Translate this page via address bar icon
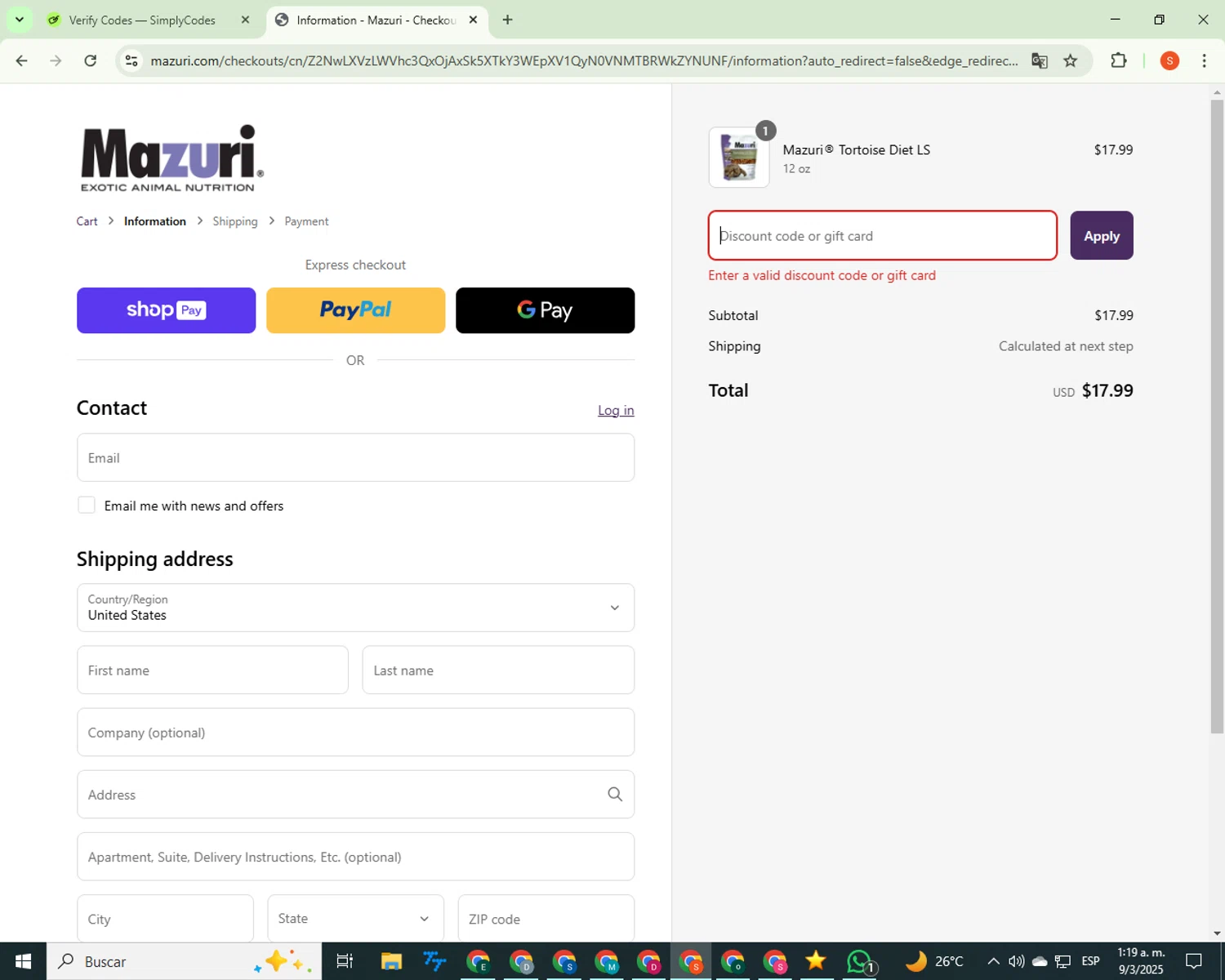Screen dimensions: 1225x980 coord(1039,60)
